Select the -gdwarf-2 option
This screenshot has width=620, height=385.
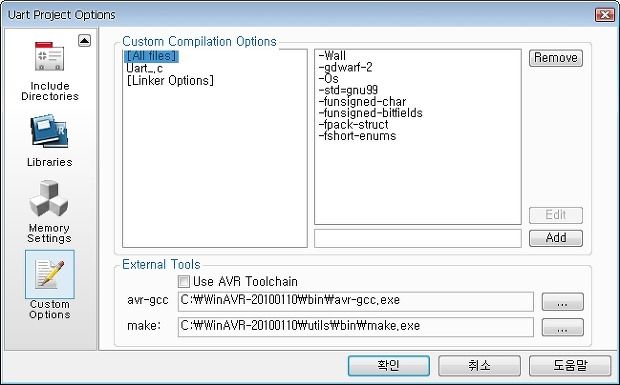345,67
